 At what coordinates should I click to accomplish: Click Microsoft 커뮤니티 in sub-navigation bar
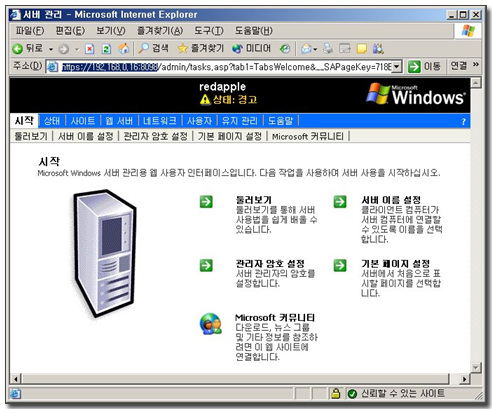[x=308, y=136]
